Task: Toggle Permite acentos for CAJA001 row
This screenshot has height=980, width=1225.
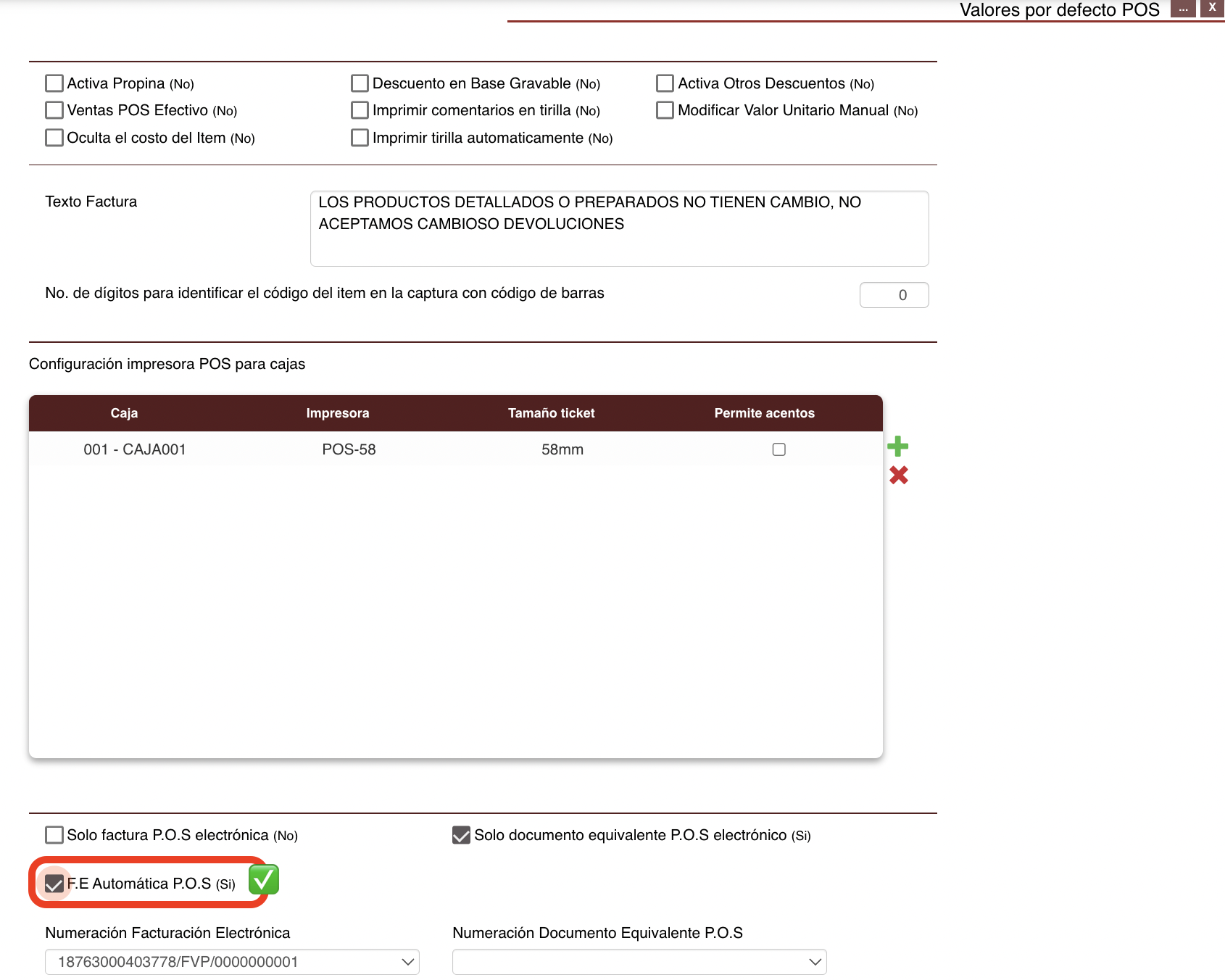Action: pyautogui.click(x=778, y=449)
